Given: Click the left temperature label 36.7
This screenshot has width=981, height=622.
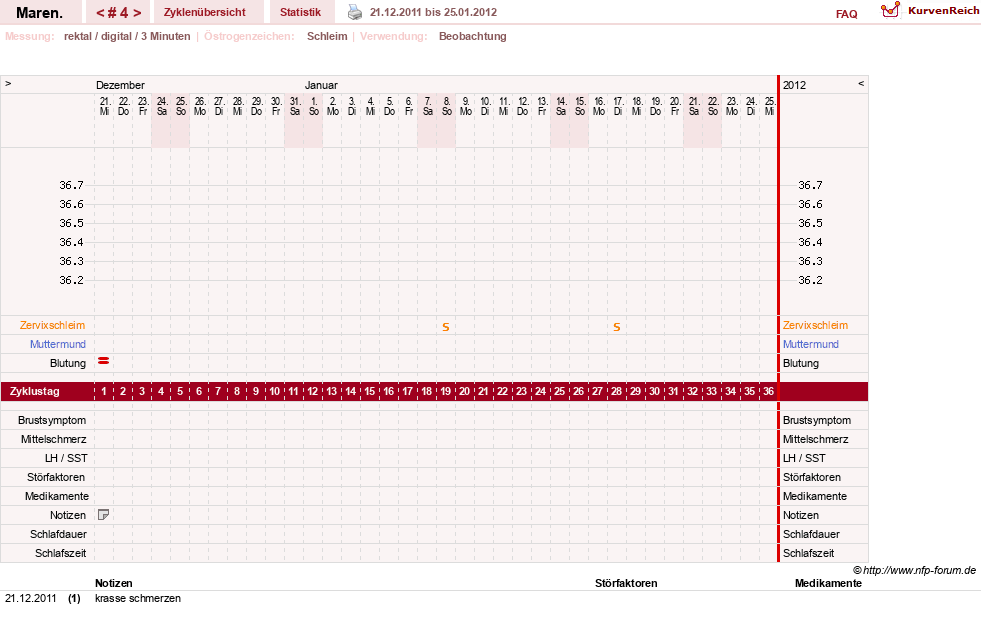Looking at the screenshot, I should tap(71, 185).
